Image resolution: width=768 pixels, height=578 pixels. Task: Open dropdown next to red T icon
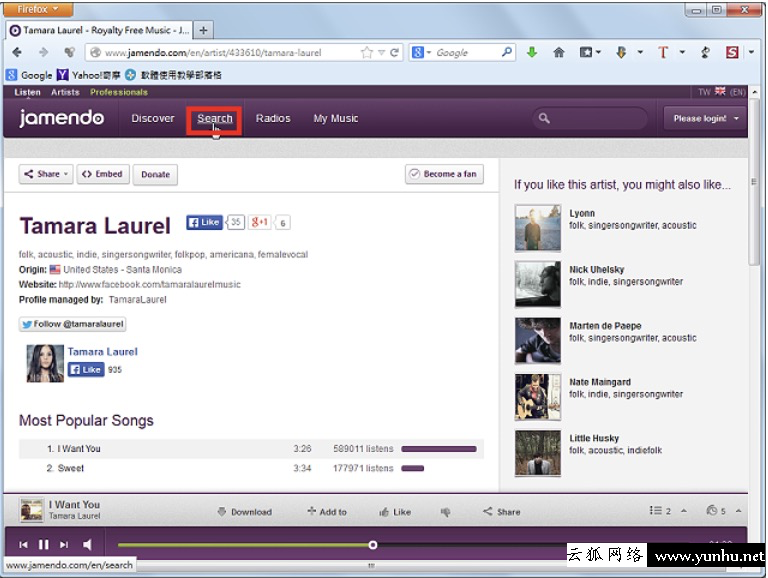[x=682, y=52]
